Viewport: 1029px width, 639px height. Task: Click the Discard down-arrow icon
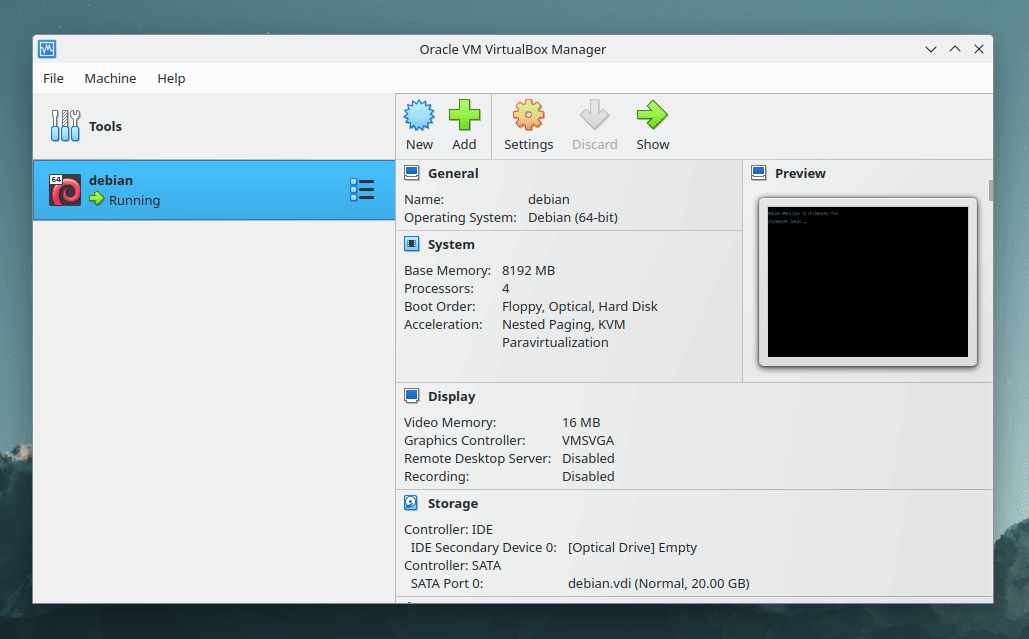(x=595, y=115)
